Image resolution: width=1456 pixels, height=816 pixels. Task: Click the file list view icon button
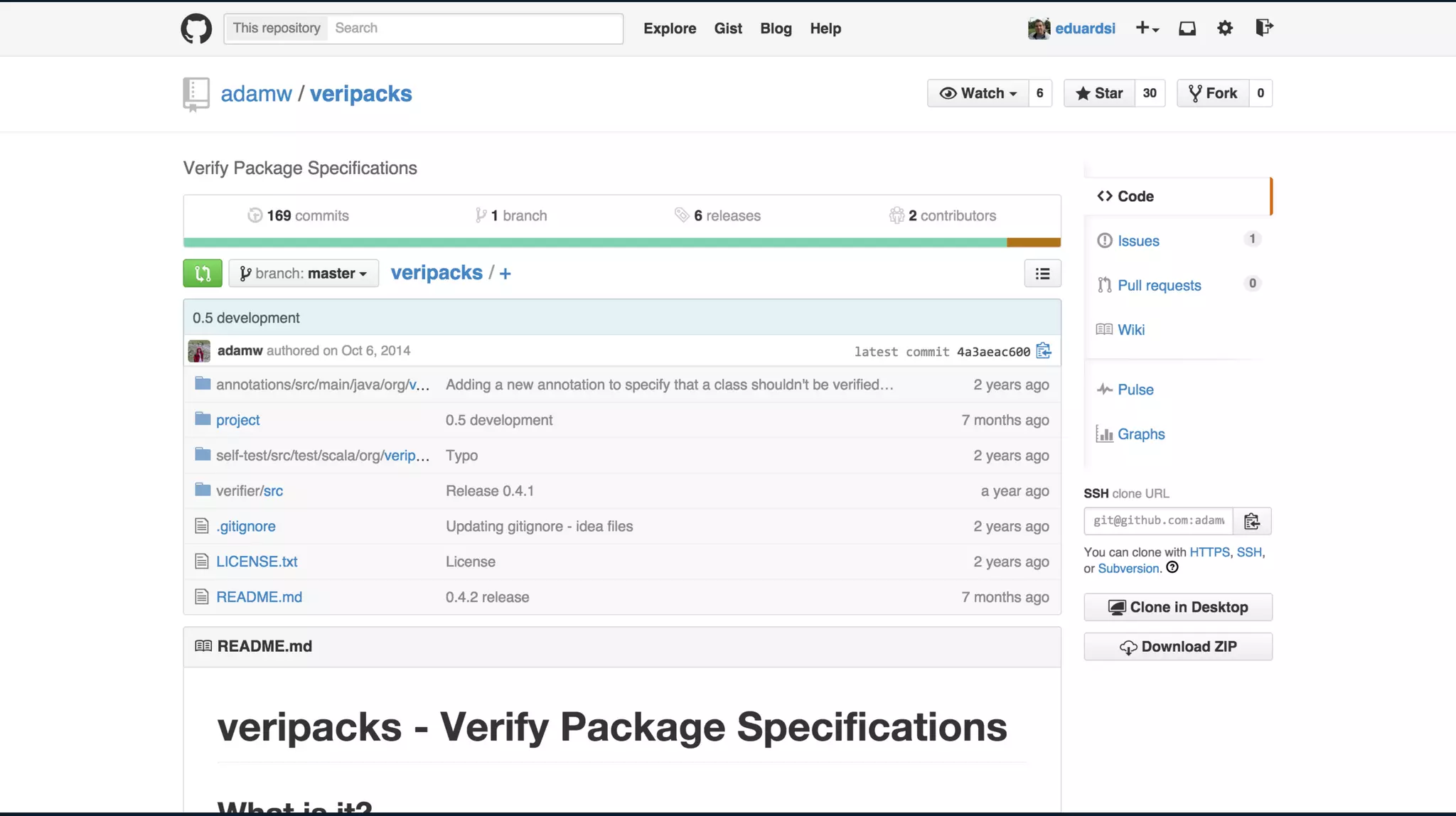pyautogui.click(x=1042, y=274)
